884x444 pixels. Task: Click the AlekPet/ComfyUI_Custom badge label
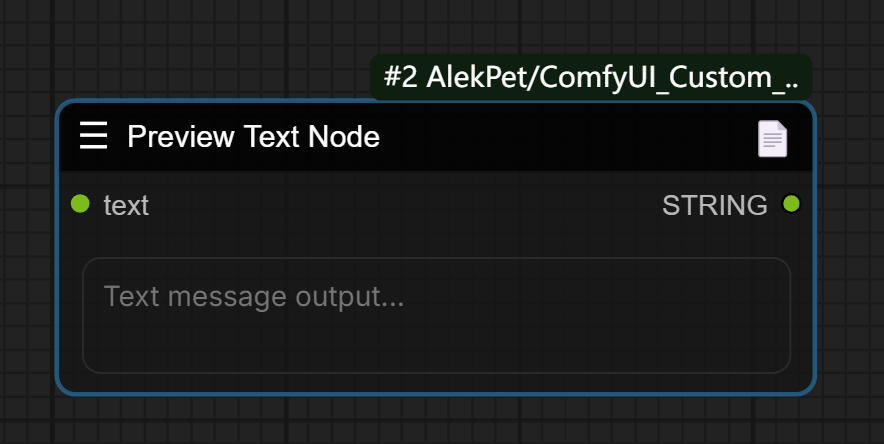[x=598, y=78]
